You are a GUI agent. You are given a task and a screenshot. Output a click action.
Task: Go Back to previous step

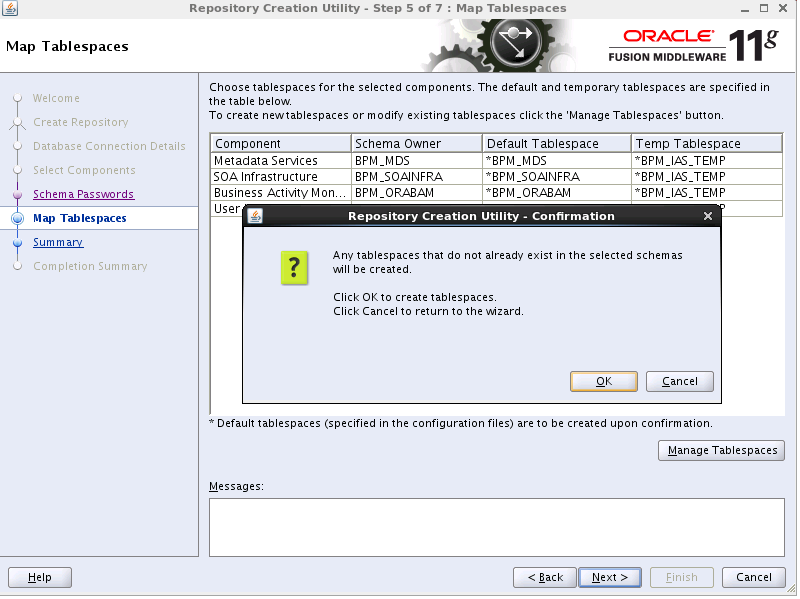coord(545,578)
